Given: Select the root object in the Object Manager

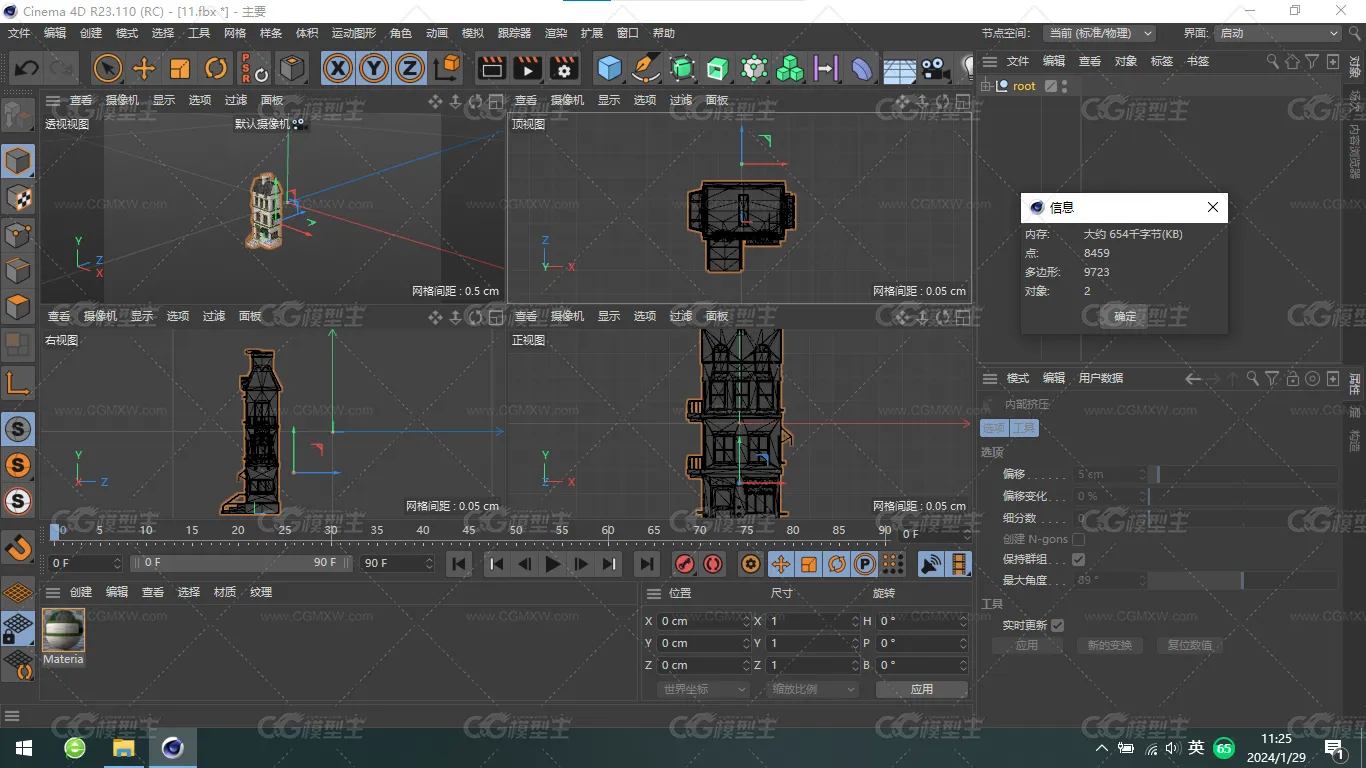Looking at the screenshot, I should pos(1024,86).
